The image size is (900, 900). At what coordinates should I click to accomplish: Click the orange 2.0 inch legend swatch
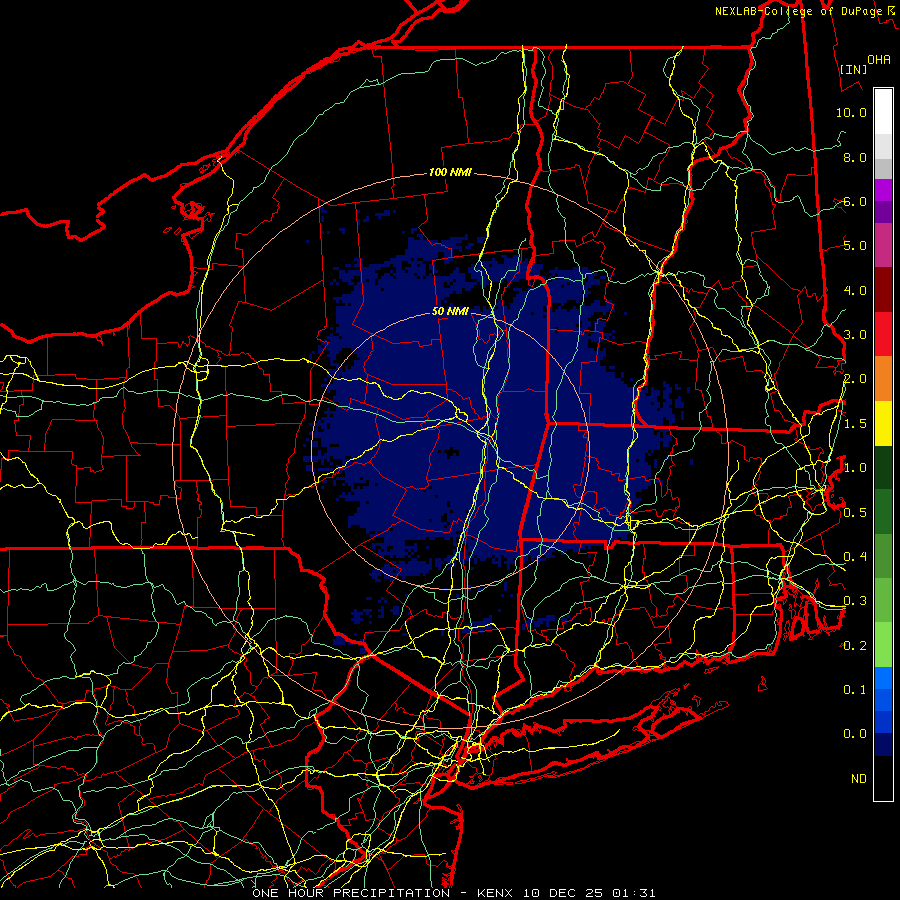883,379
